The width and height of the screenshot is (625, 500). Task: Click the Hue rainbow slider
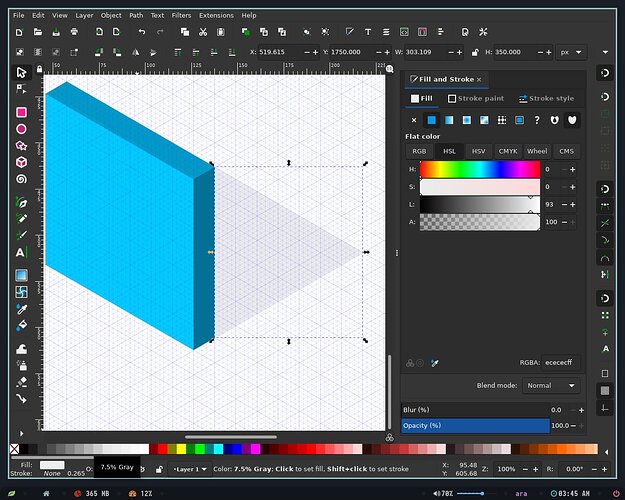point(480,169)
